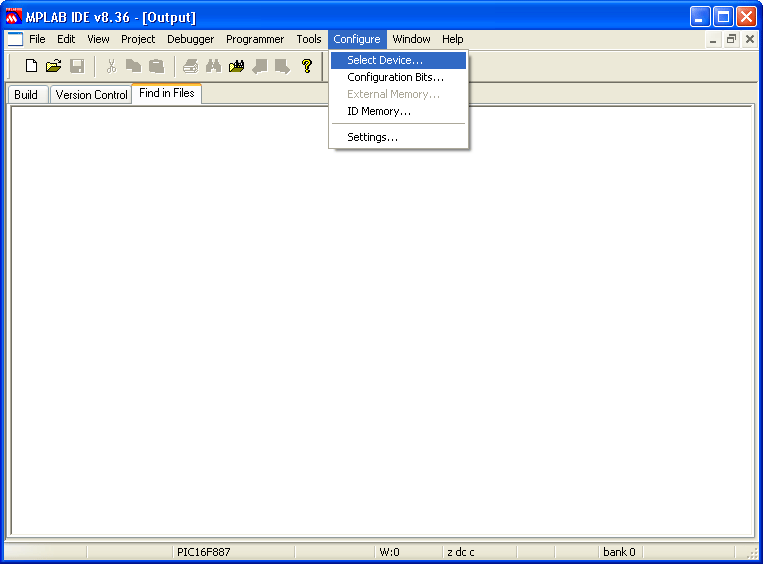Image resolution: width=763 pixels, height=564 pixels.
Task: Click the Print toolbar icon
Action: click(191, 66)
